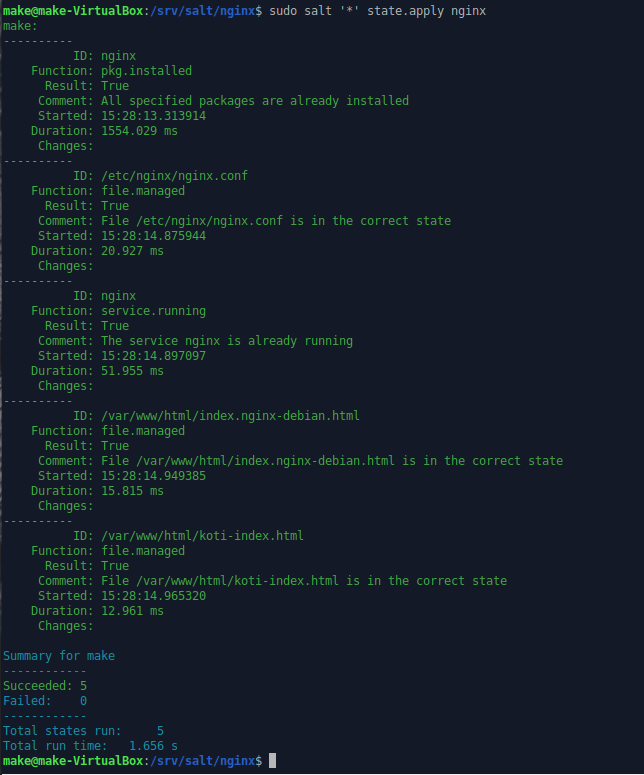Image resolution: width=644 pixels, height=775 pixels.
Task: Click the 51.955 ms duration value
Action: click(132, 371)
